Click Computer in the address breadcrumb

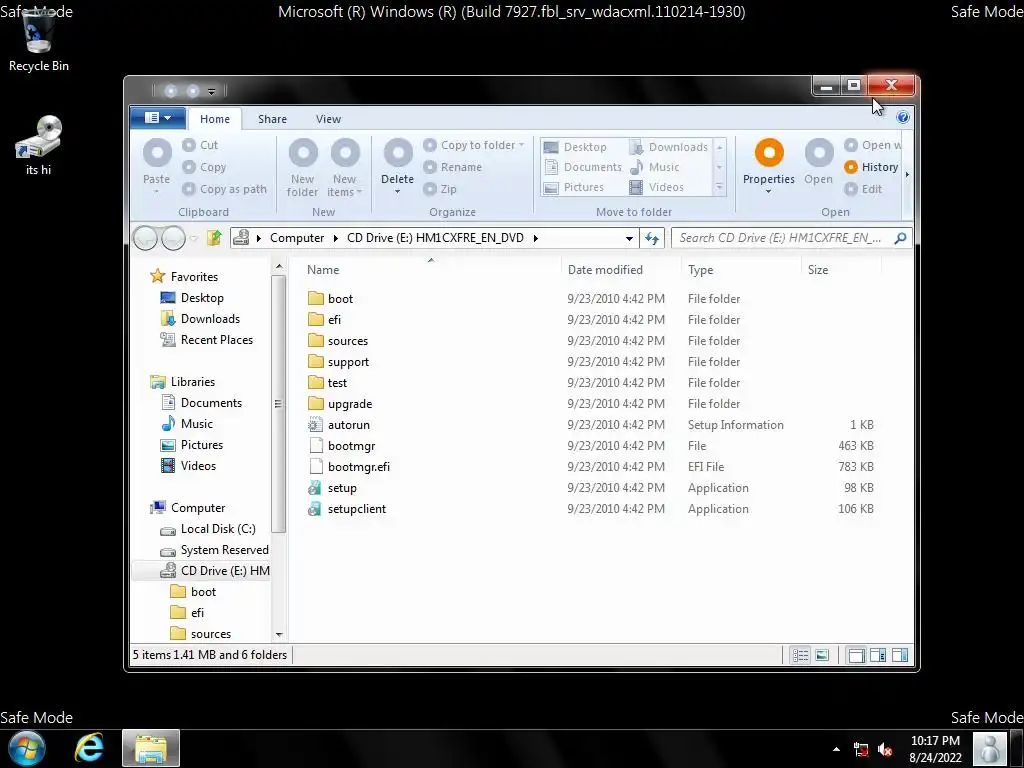297,238
